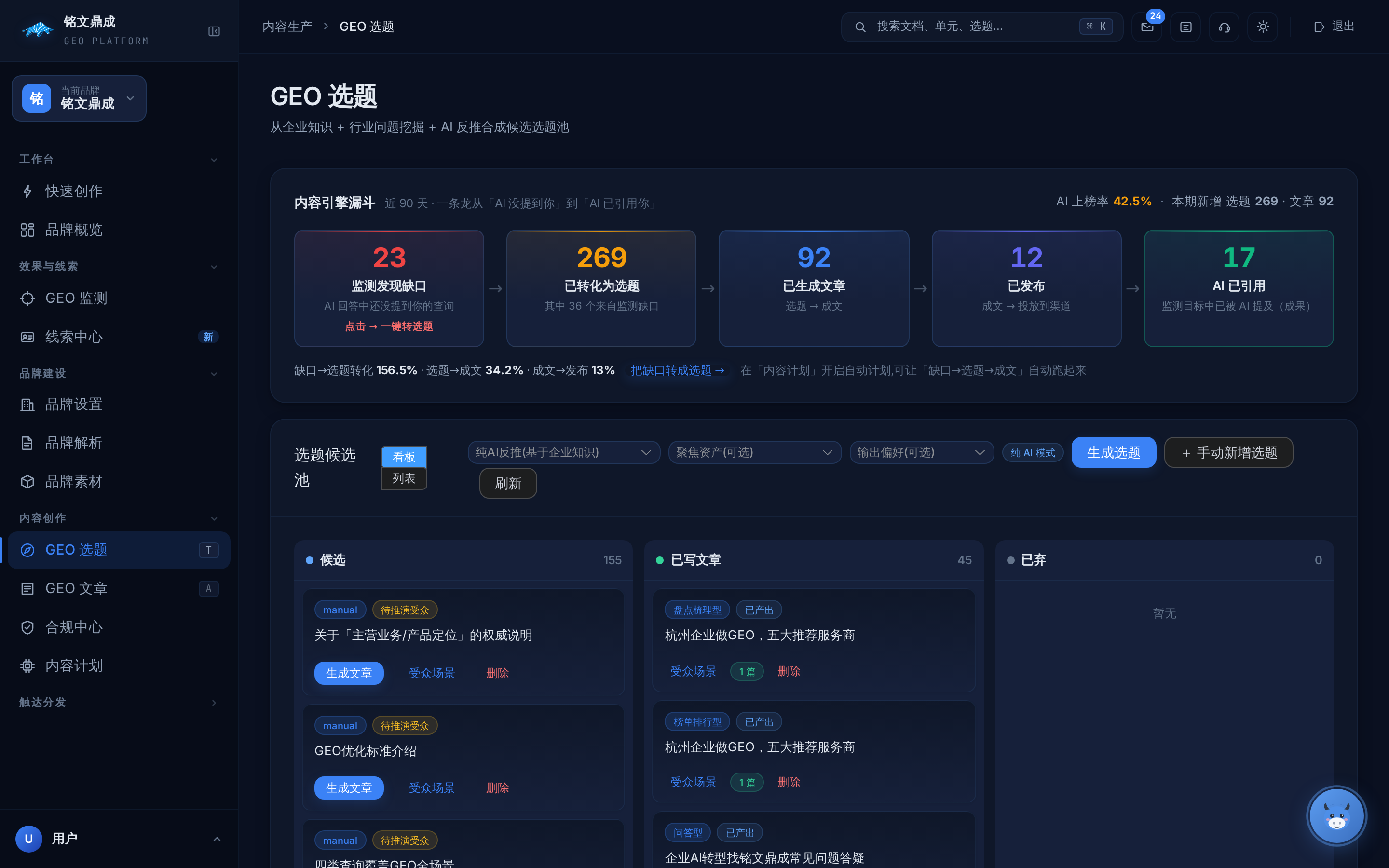1389x868 pixels.
Task: Delete the 榜单排行型 article card
Action: click(789, 782)
